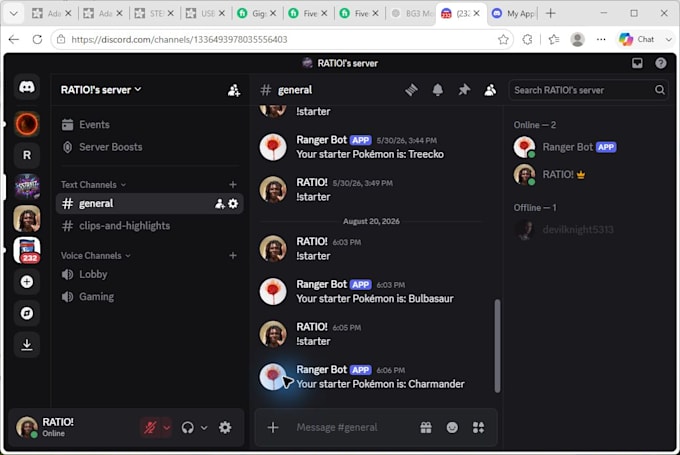Switch to the USB browser tab
The height and width of the screenshot is (455, 680).
pos(206,13)
